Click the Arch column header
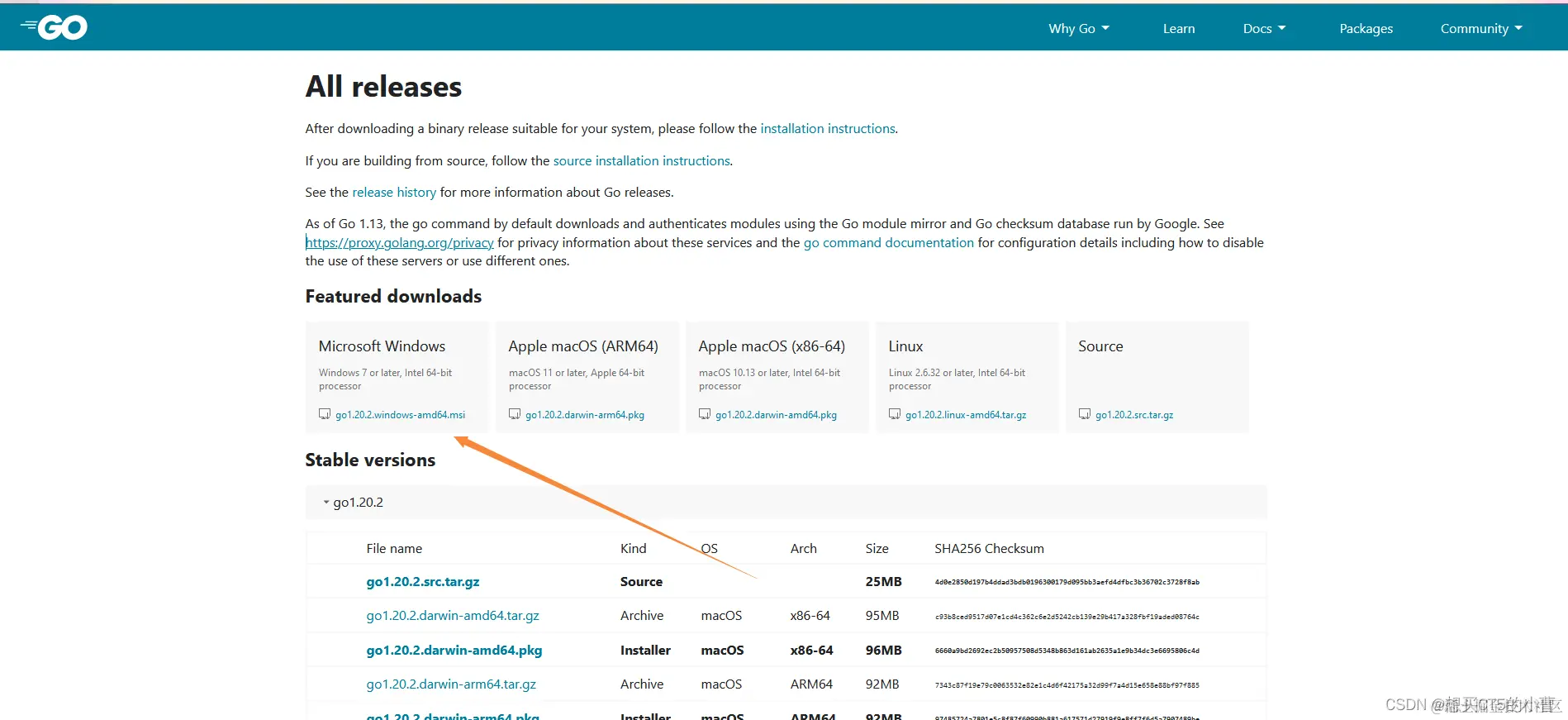This screenshot has height=720, width=1568. pos(803,549)
